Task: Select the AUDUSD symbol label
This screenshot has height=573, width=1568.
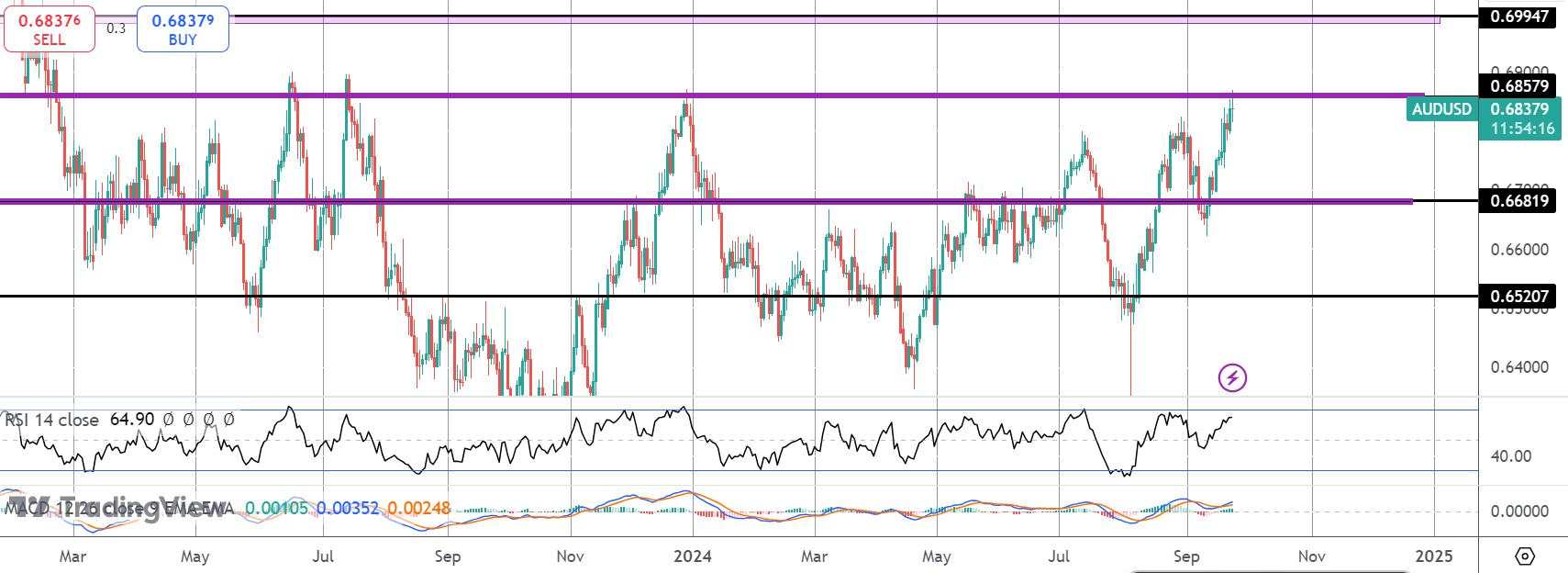Action: tap(1441, 109)
